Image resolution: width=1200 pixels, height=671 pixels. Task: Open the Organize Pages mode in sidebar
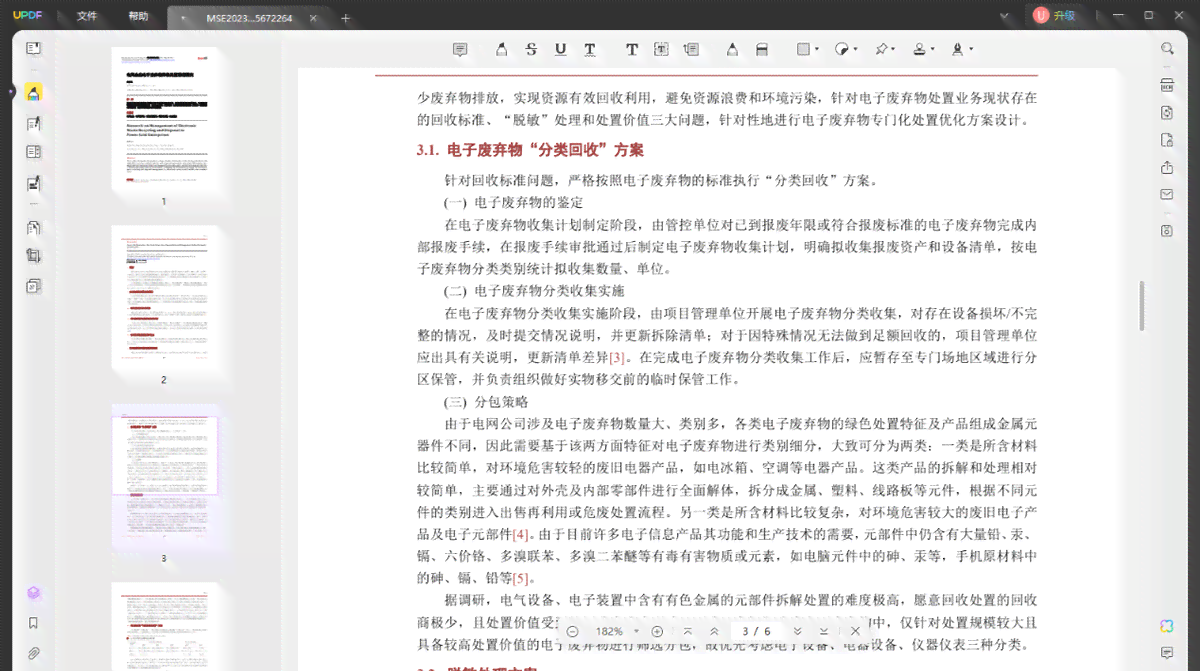pyautogui.click(x=33, y=153)
